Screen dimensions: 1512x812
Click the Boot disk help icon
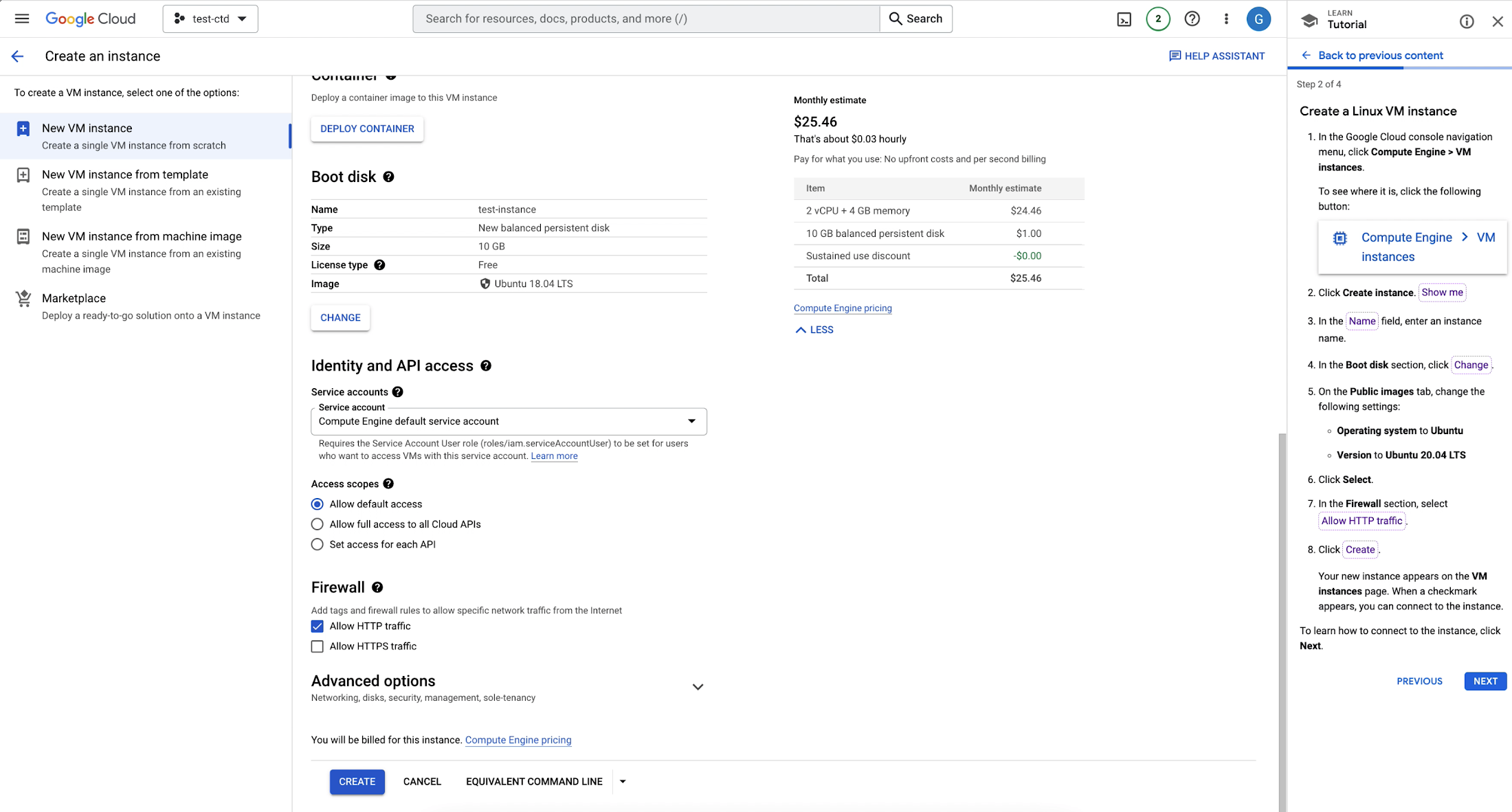[388, 177]
